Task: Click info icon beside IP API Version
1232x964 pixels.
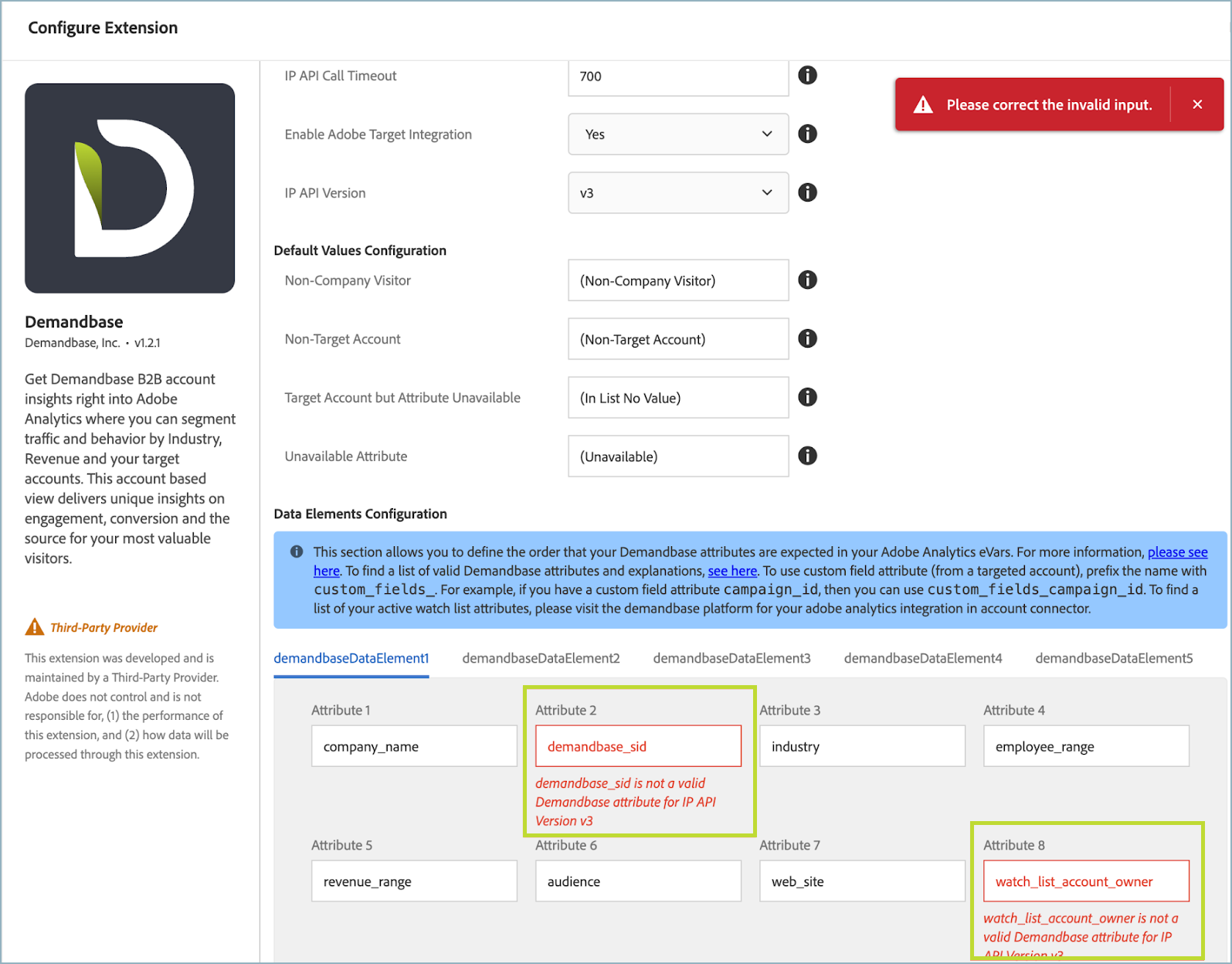Action: (807, 192)
